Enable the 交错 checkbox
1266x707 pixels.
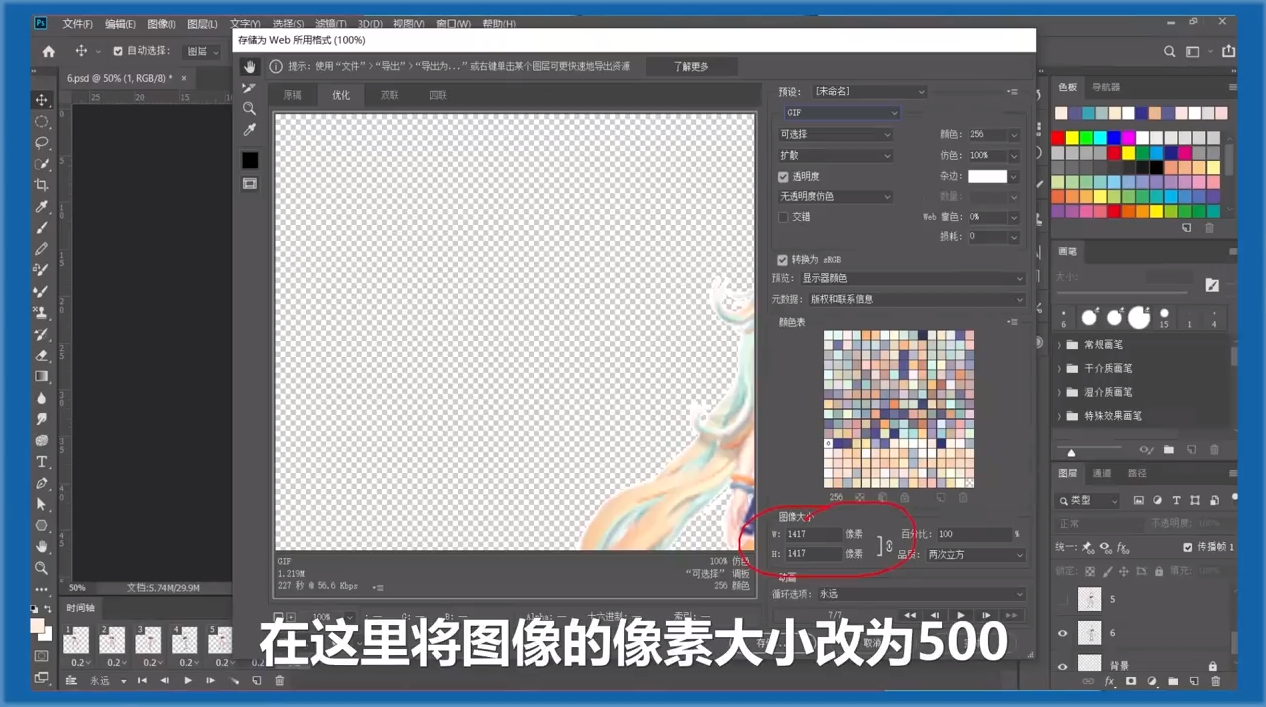pyautogui.click(x=783, y=217)
